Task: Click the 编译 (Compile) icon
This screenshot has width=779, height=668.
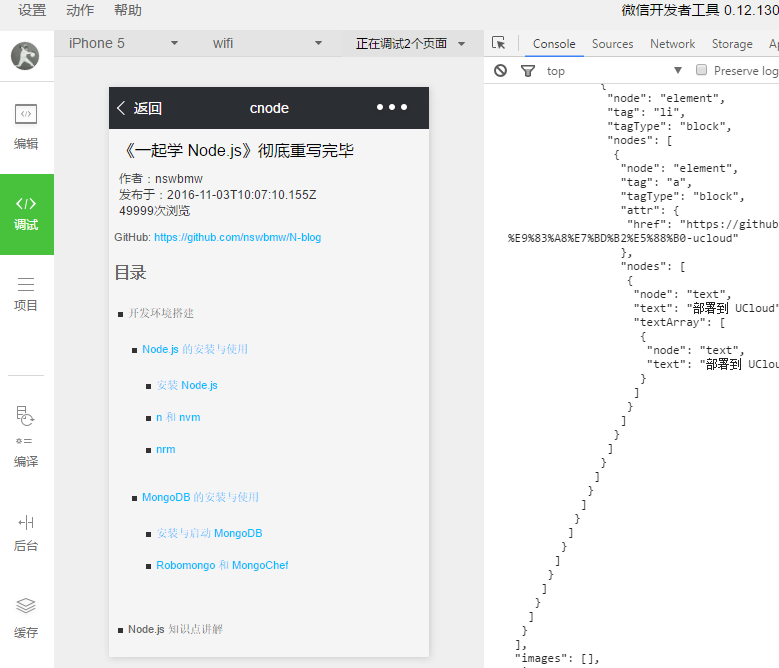Action: [x=26, y=437]
